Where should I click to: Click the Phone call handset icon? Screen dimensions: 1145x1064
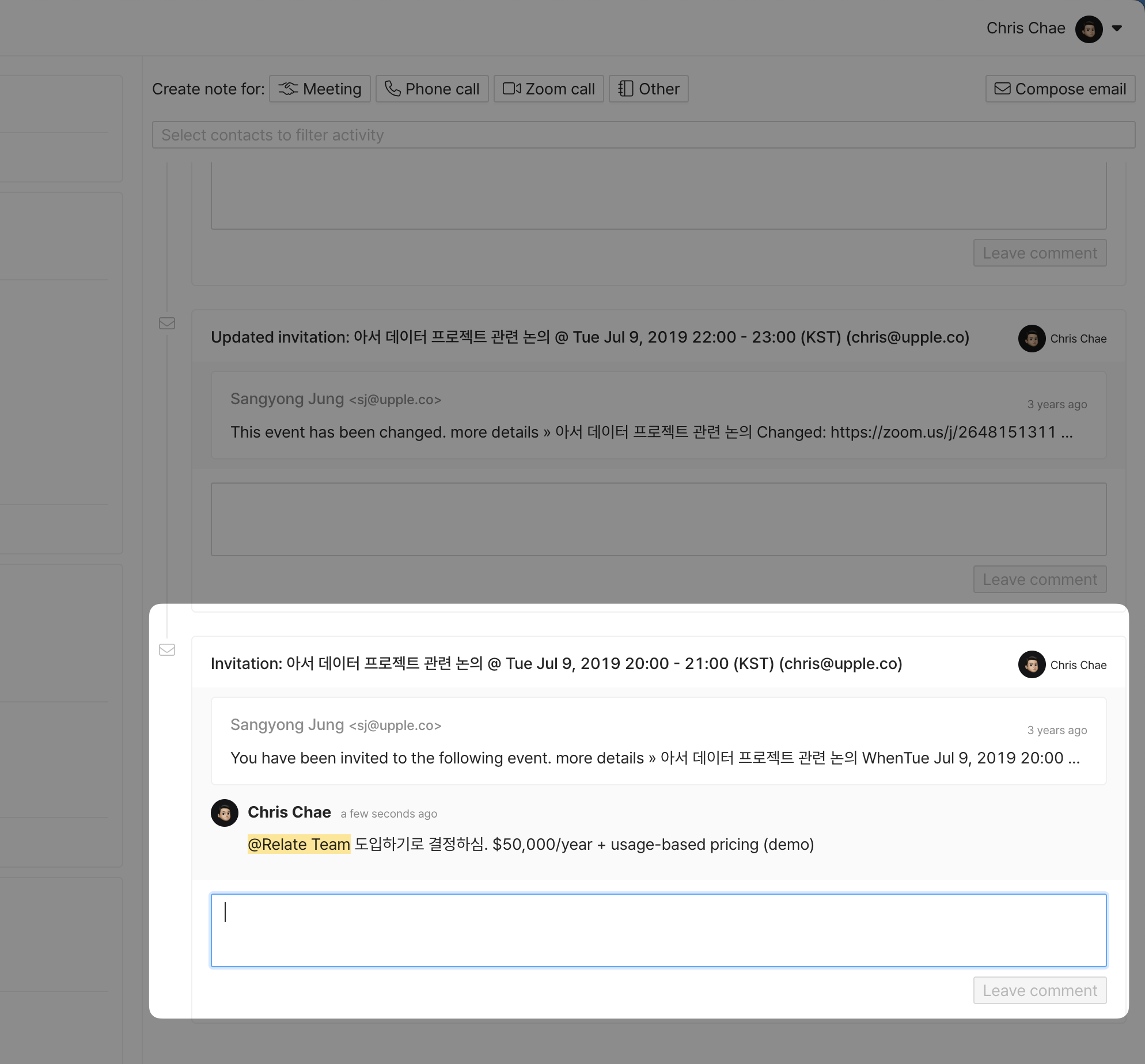[392, 89]
